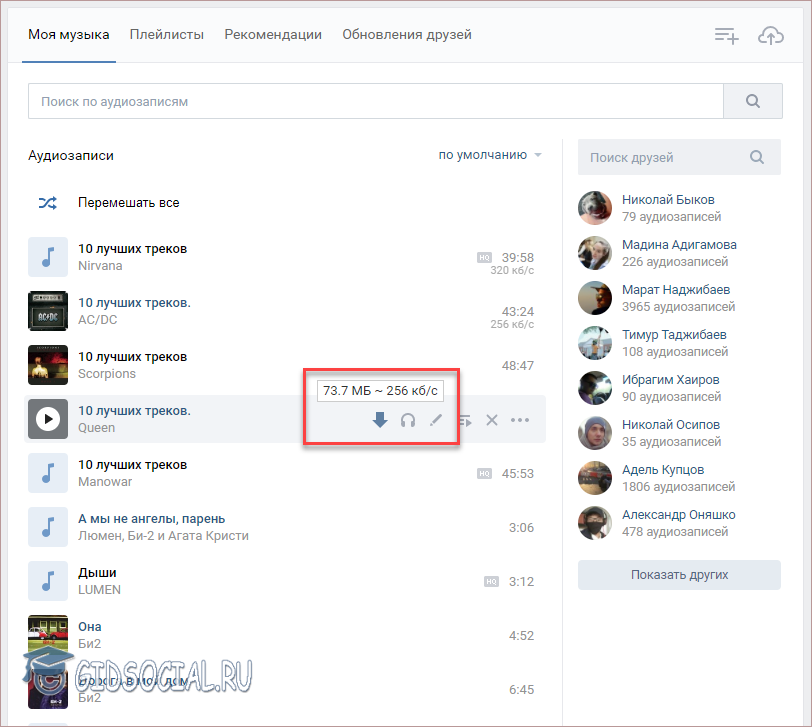812x727 pixels.
Task: Click the headphones icon on Queen track
Action: [x=408, y=420]
